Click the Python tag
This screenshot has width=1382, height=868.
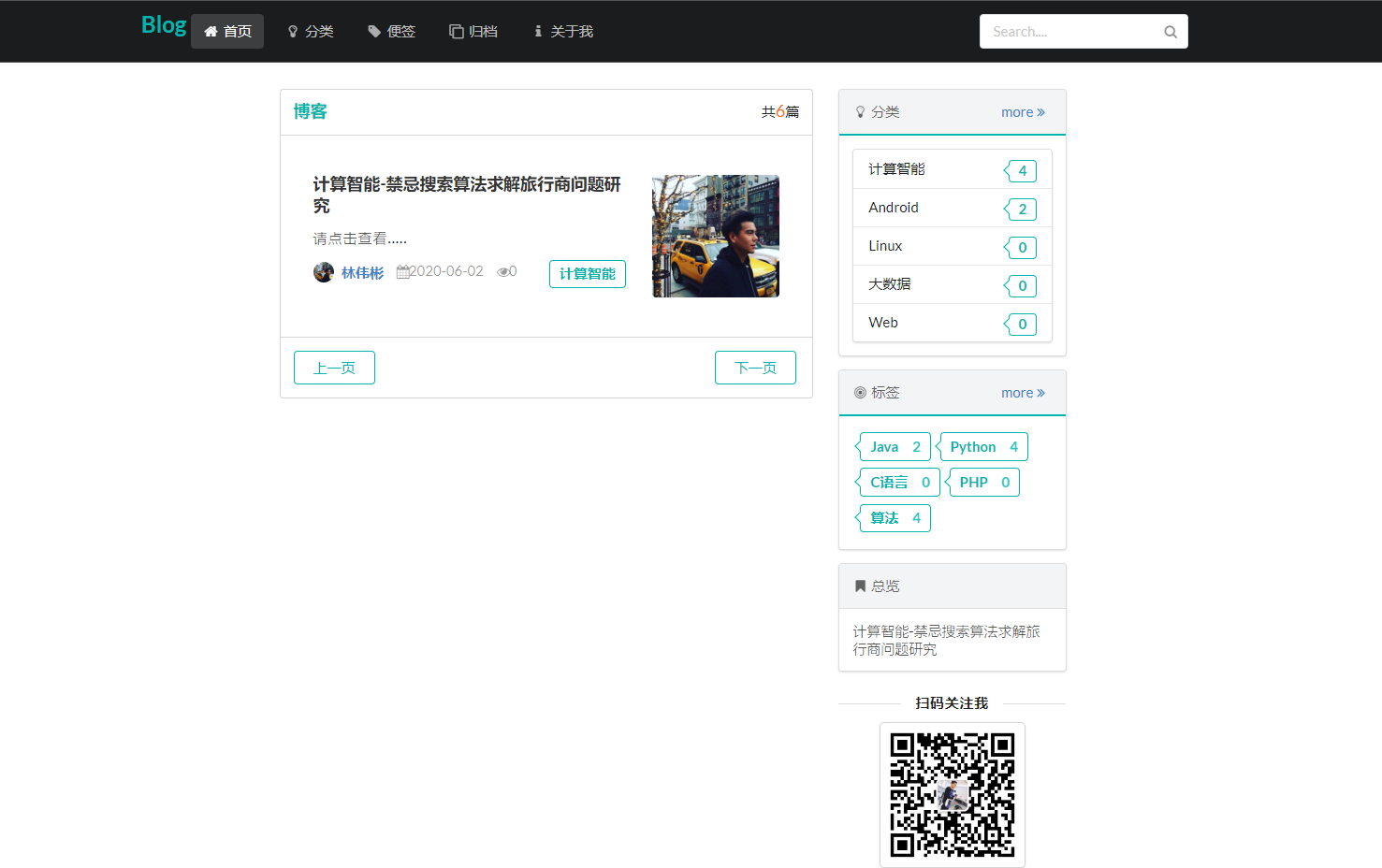pos(982,447)
